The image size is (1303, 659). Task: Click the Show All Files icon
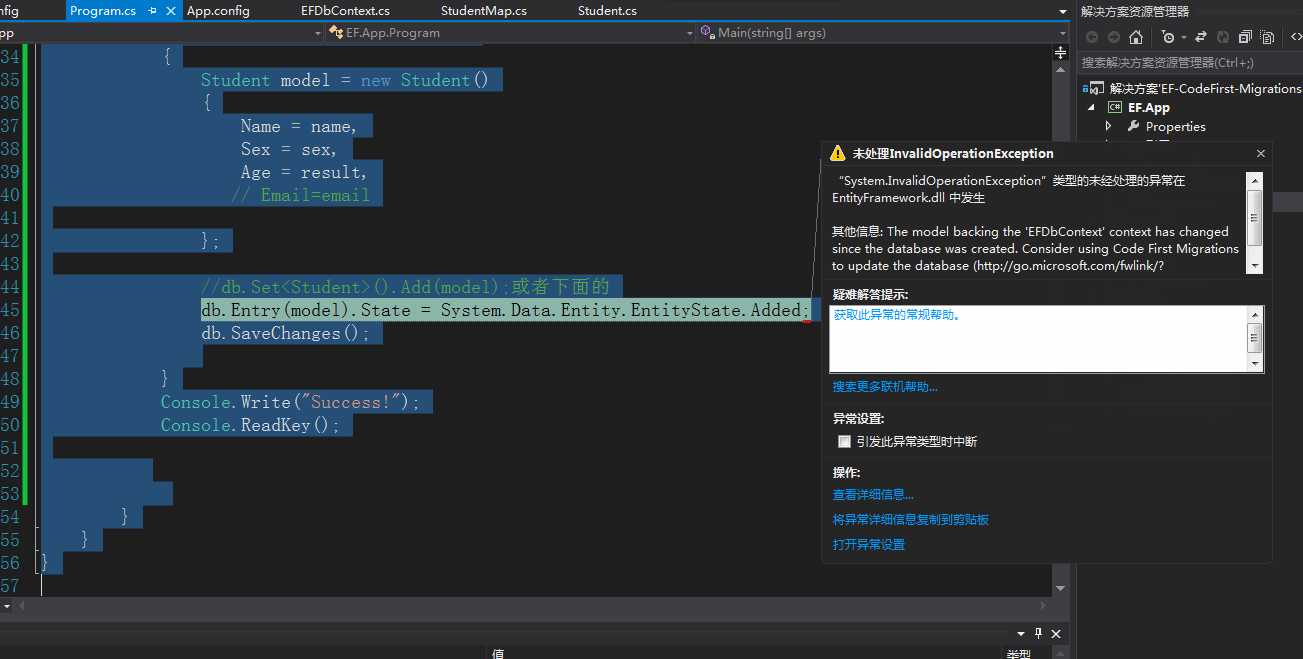coord(1267,37)
